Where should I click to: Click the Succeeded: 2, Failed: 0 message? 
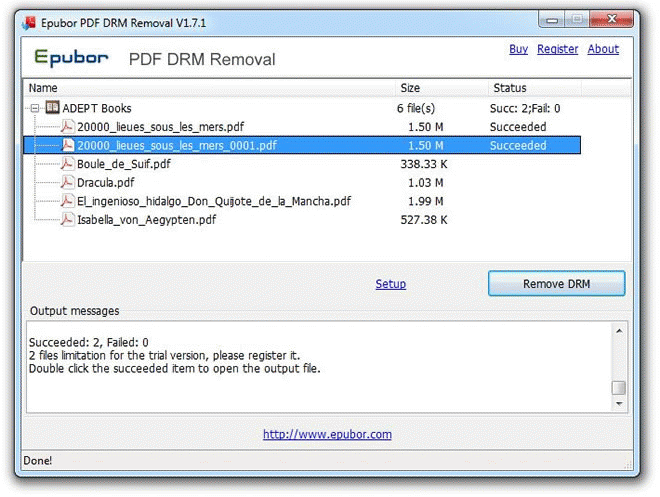pos(89,342)
